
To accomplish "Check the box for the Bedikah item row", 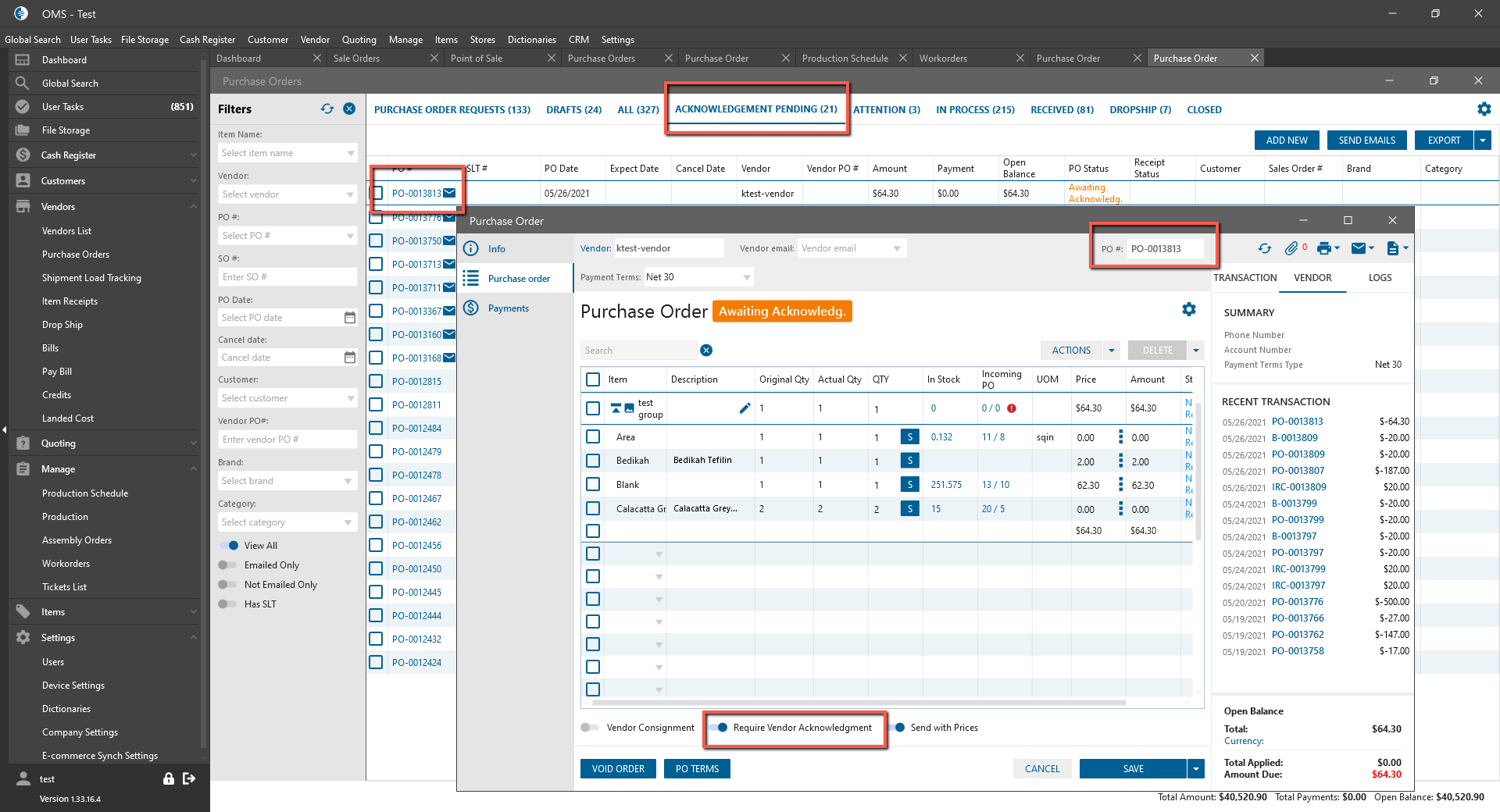I will (593, 461).
